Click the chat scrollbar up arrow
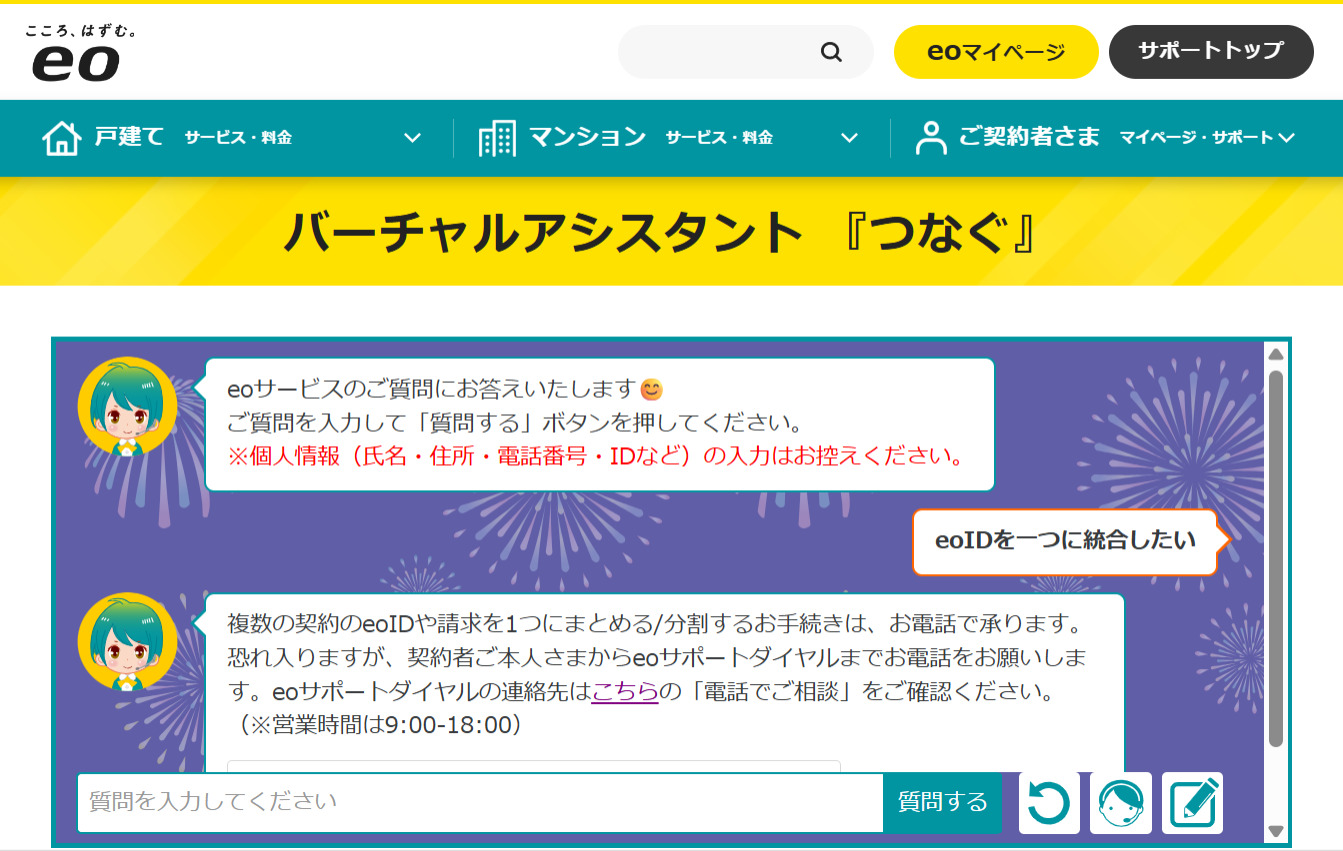Image resolution: width=1343 pixels, height=851 pixels. 1275,353
